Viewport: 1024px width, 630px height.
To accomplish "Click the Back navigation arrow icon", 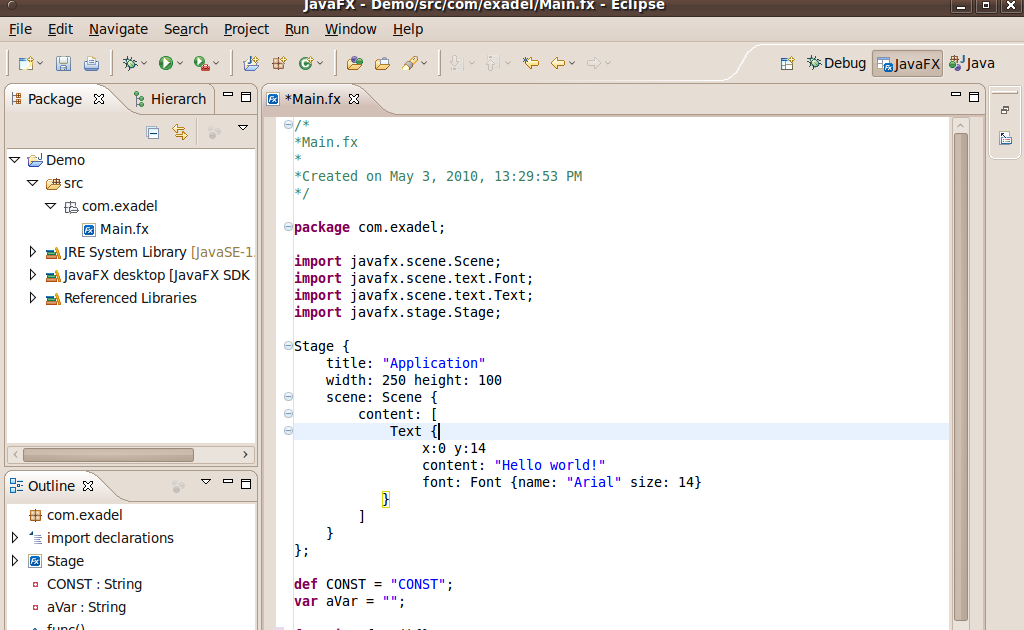I will 558,63.
